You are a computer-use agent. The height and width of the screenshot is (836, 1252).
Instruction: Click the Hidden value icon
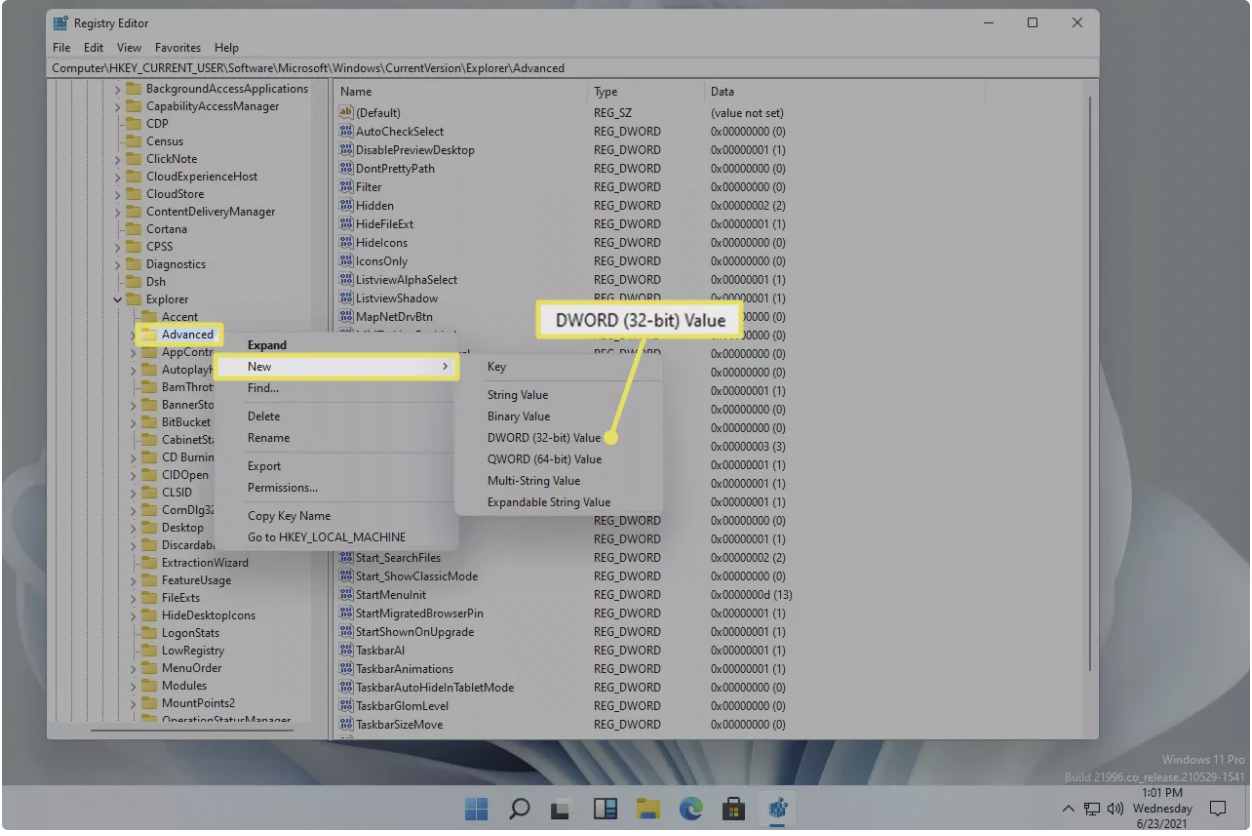coord(347,206)
